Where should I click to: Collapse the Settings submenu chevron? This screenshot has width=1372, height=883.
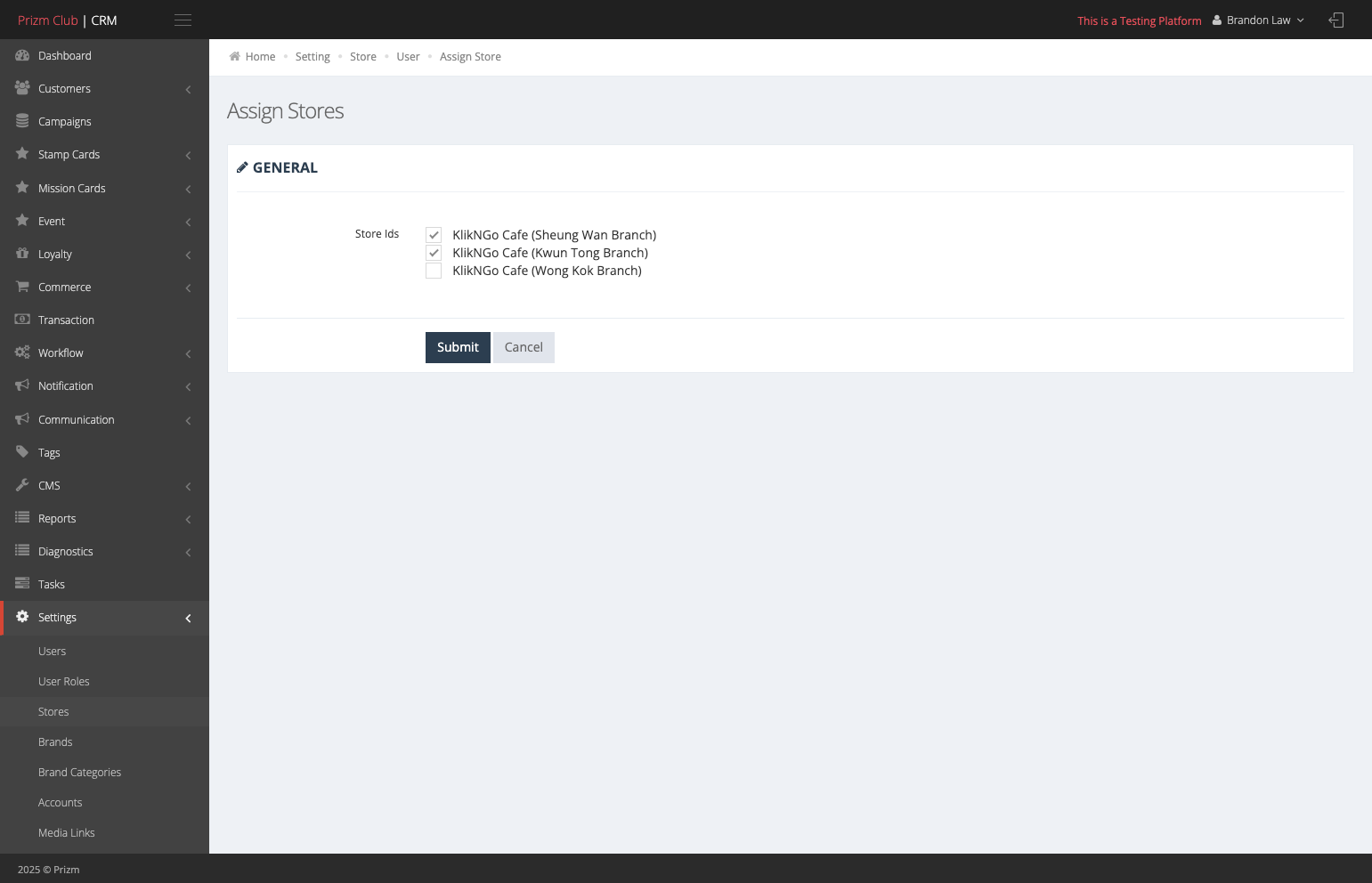pos(188,618)
